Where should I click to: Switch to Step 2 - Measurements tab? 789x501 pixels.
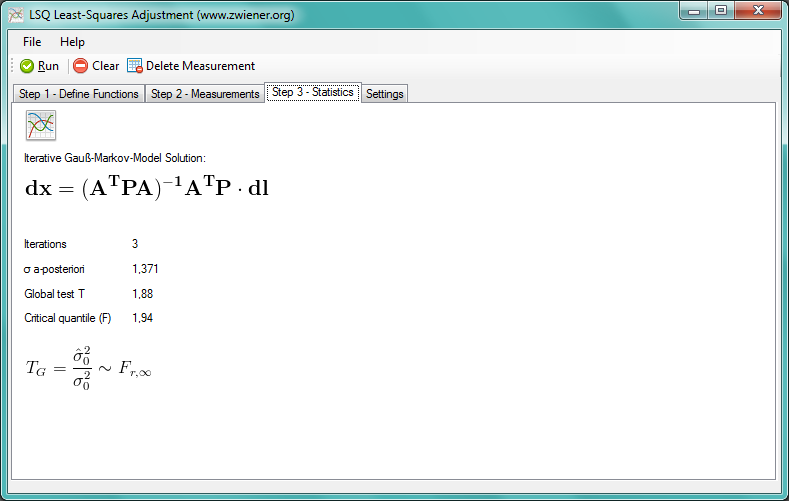pos(205,94)
